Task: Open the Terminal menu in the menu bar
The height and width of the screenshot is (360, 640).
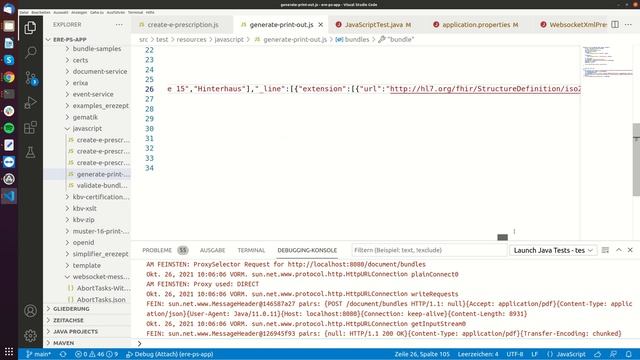Action: click(135, 12)
